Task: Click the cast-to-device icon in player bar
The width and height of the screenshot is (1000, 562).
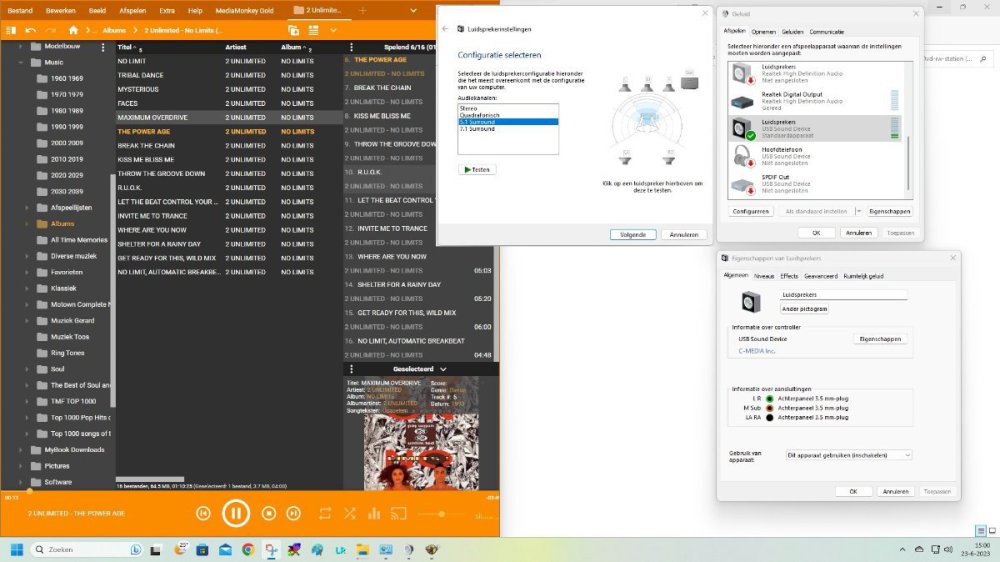Action: [x=398, y=513]
